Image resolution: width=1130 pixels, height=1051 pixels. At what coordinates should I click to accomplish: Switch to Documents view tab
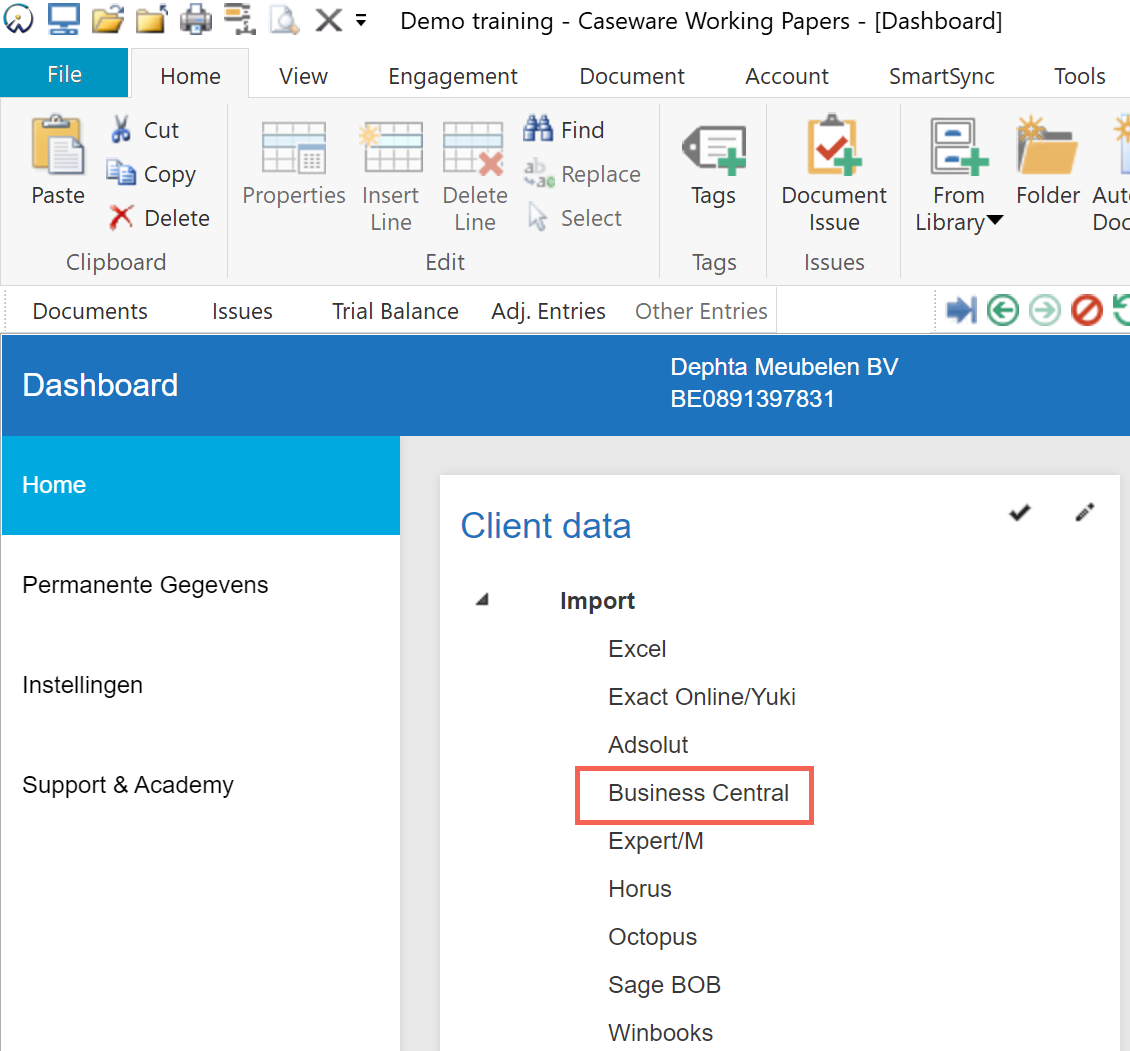click(x=90, y=311)
